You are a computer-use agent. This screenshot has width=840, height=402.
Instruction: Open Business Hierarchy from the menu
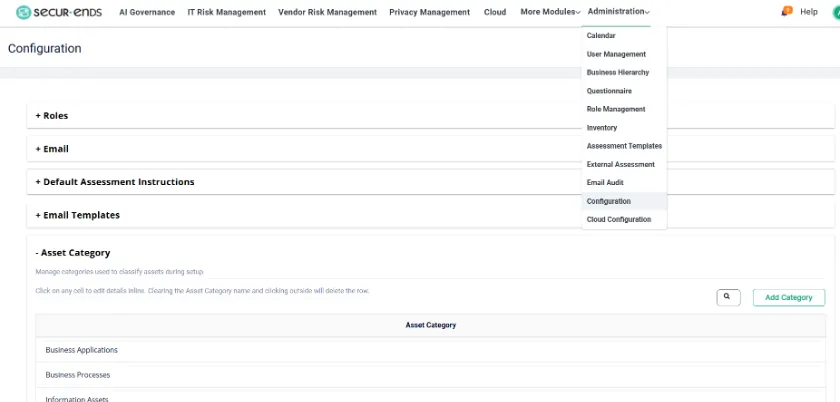pos(624,72)
